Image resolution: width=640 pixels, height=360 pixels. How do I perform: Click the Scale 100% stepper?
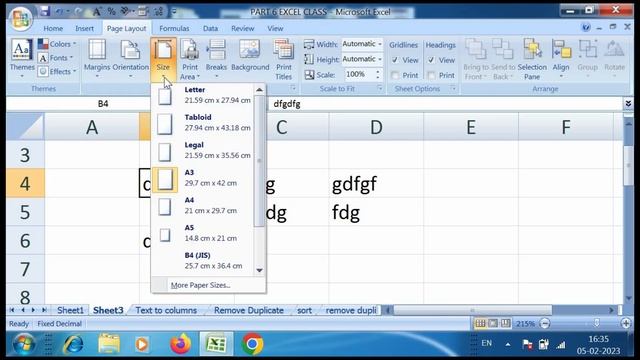[x=378, y=74]
